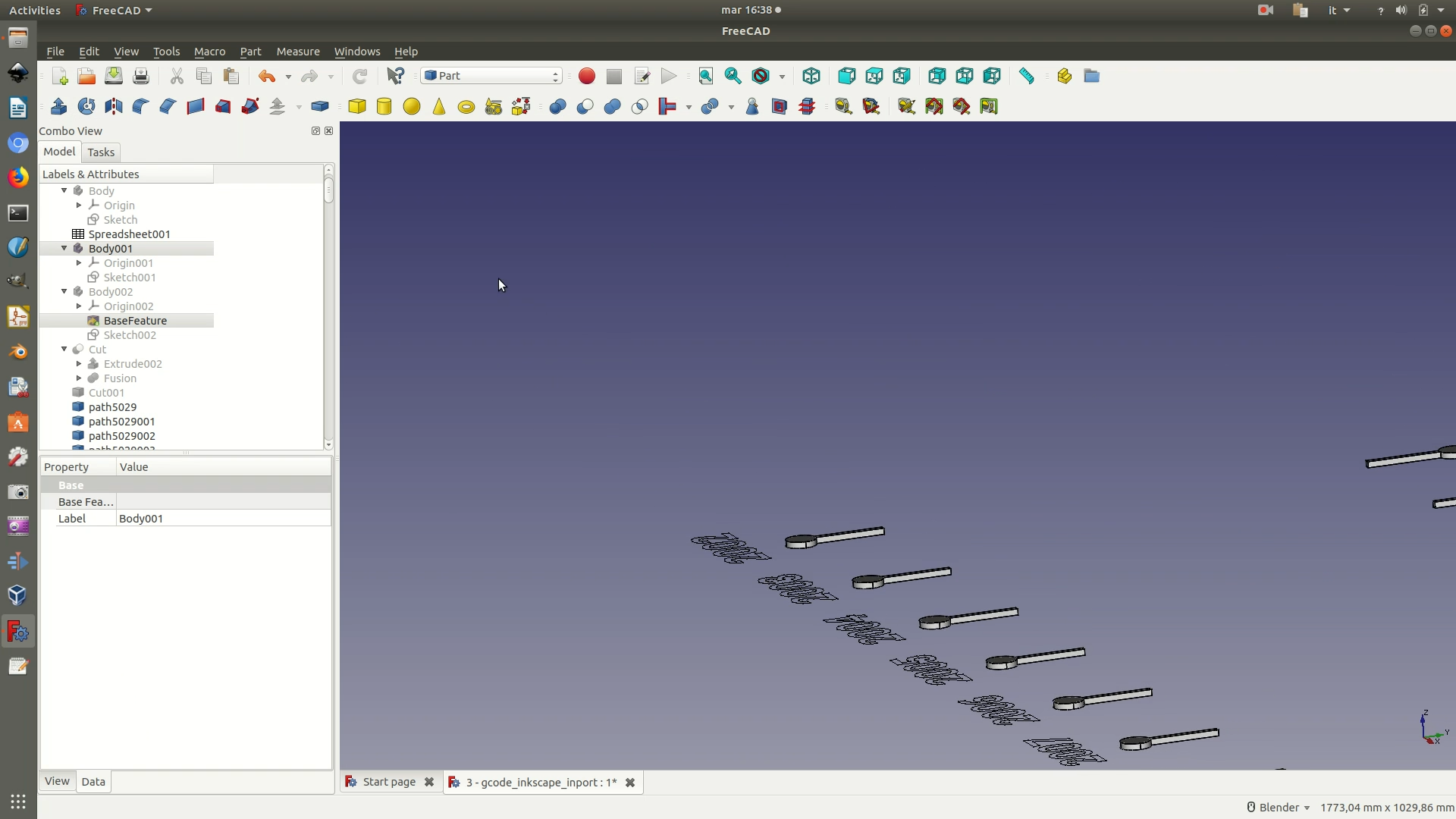Click the Boolean operation icon
Screen dimensions: 1456x819
[x=557, y=106]
